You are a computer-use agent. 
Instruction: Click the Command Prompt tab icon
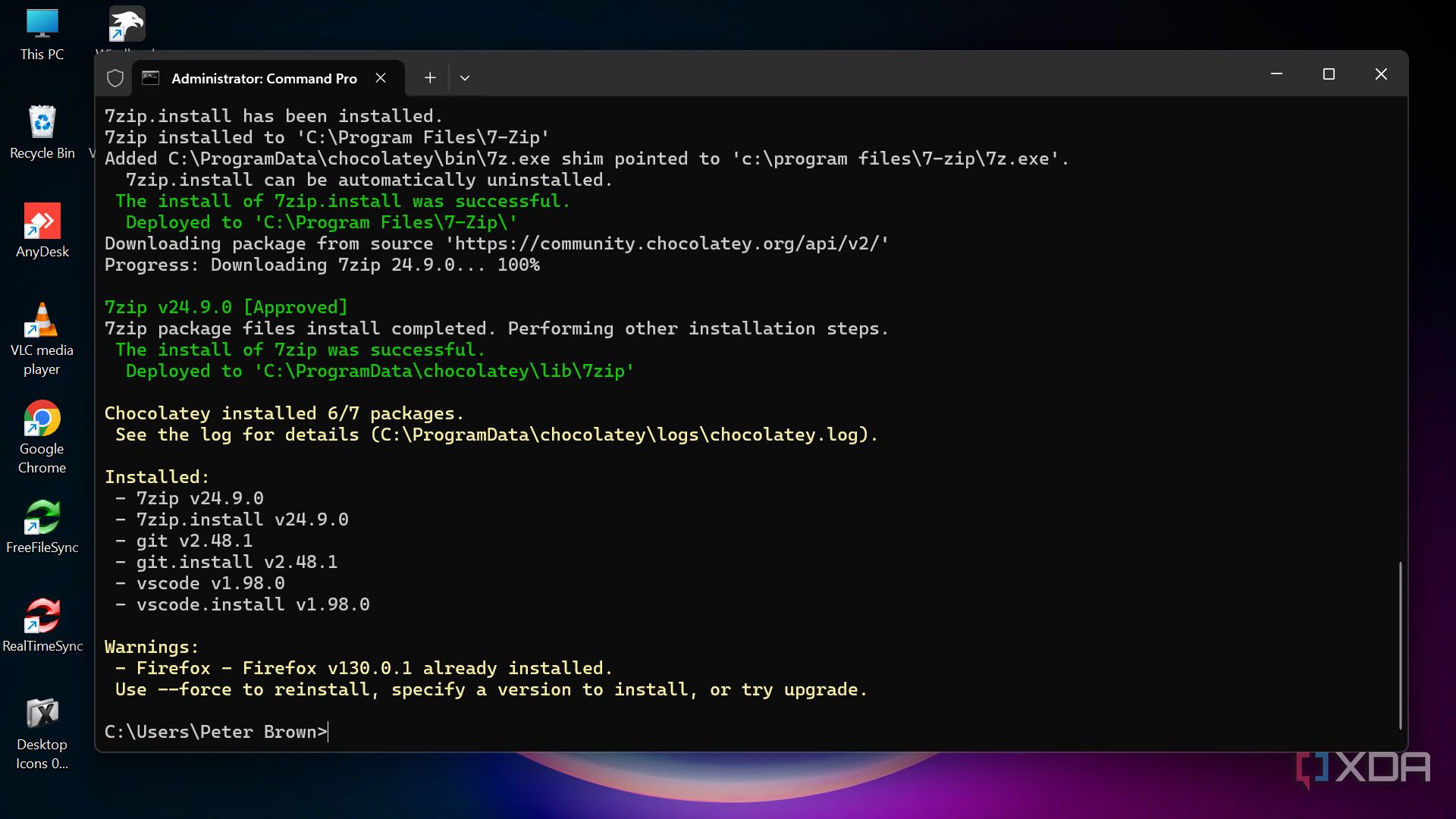[x=151, y=78]
